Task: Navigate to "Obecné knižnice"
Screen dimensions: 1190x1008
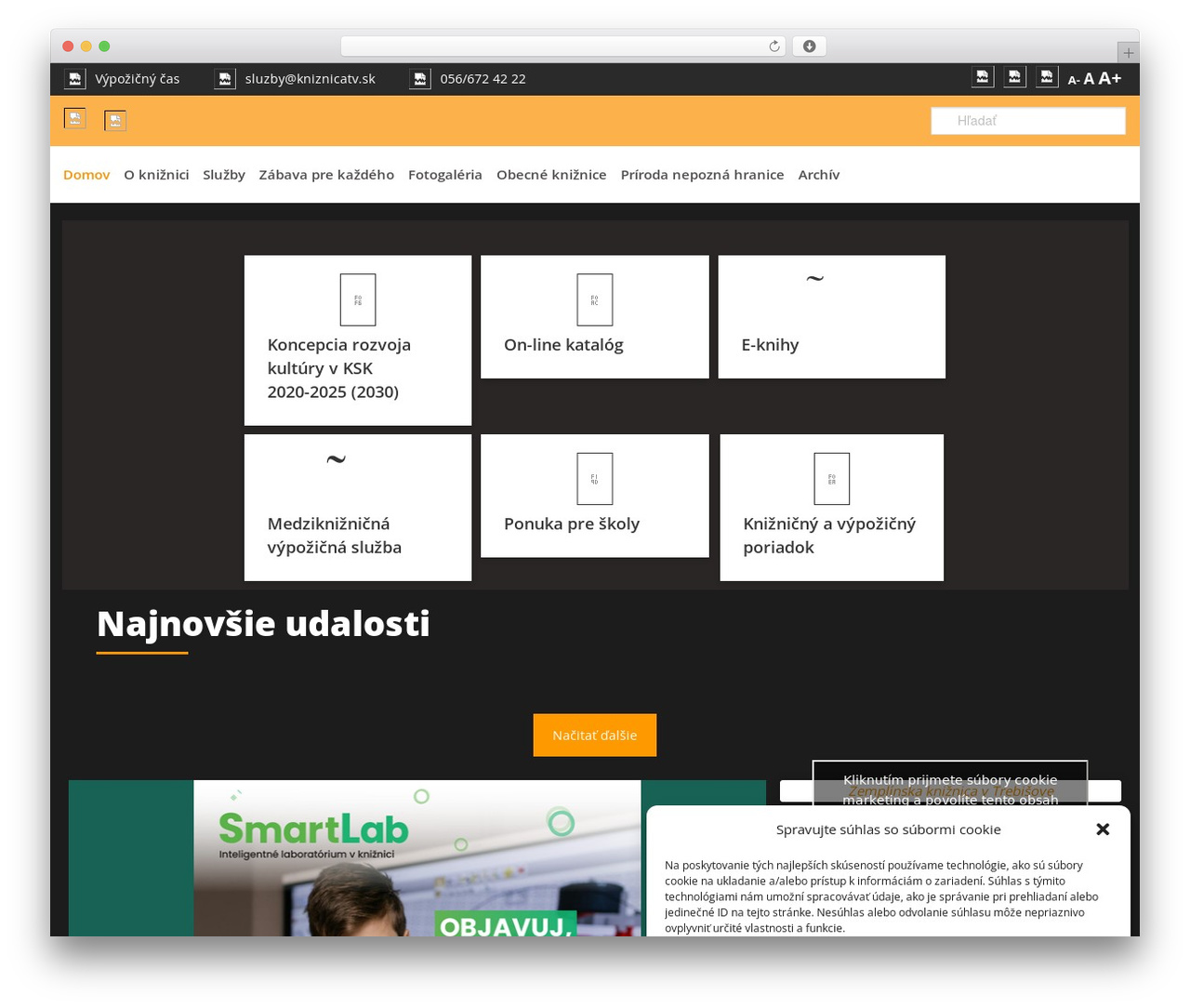Action: (551, 175)
